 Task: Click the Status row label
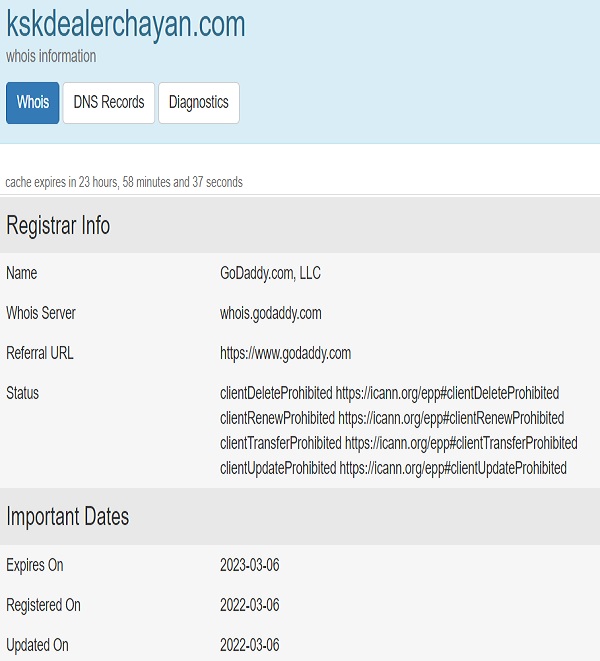click(23, 393)
